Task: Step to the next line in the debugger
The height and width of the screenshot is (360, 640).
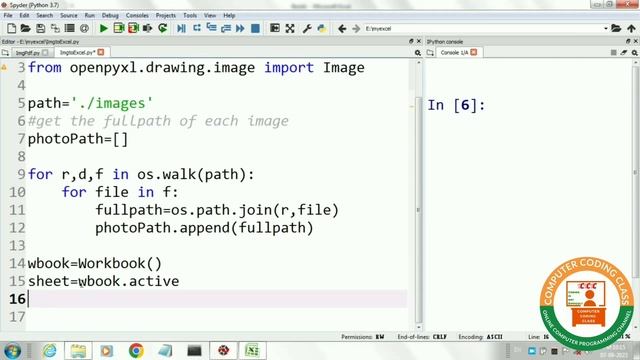Action: coord(197,28)
